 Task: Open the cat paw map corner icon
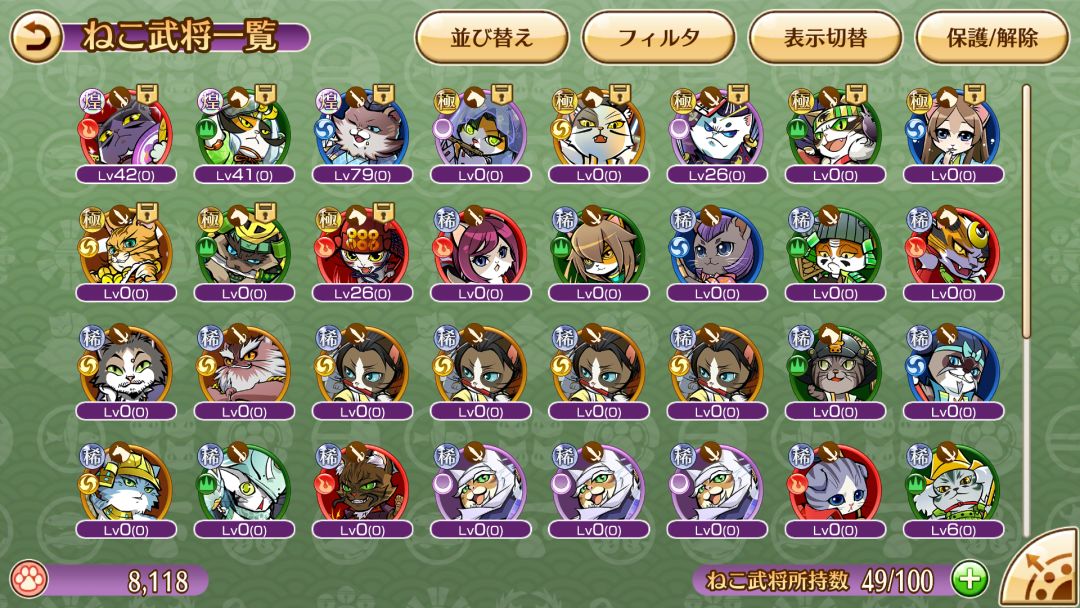1041,569
